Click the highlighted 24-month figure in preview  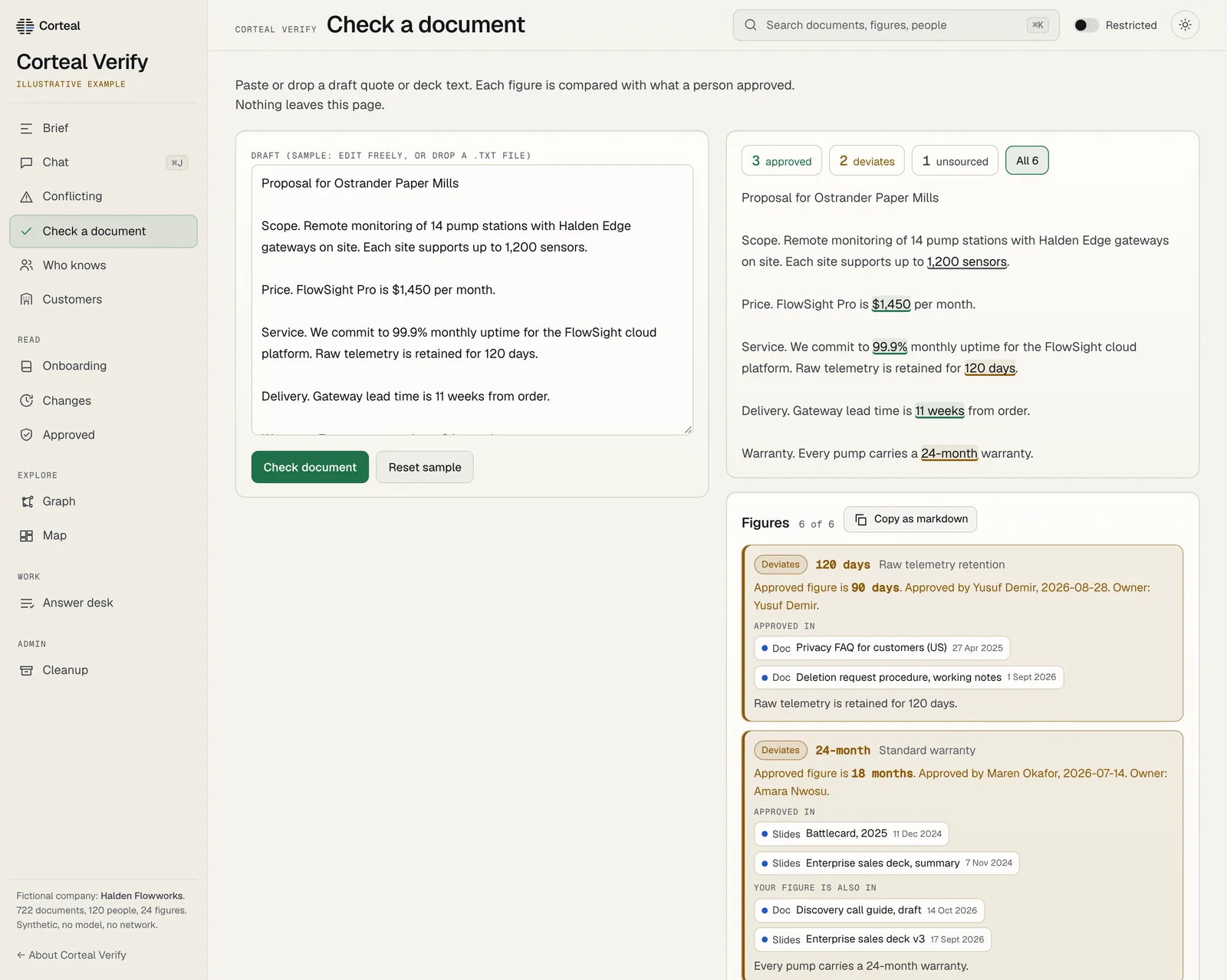tap(949, 454)
